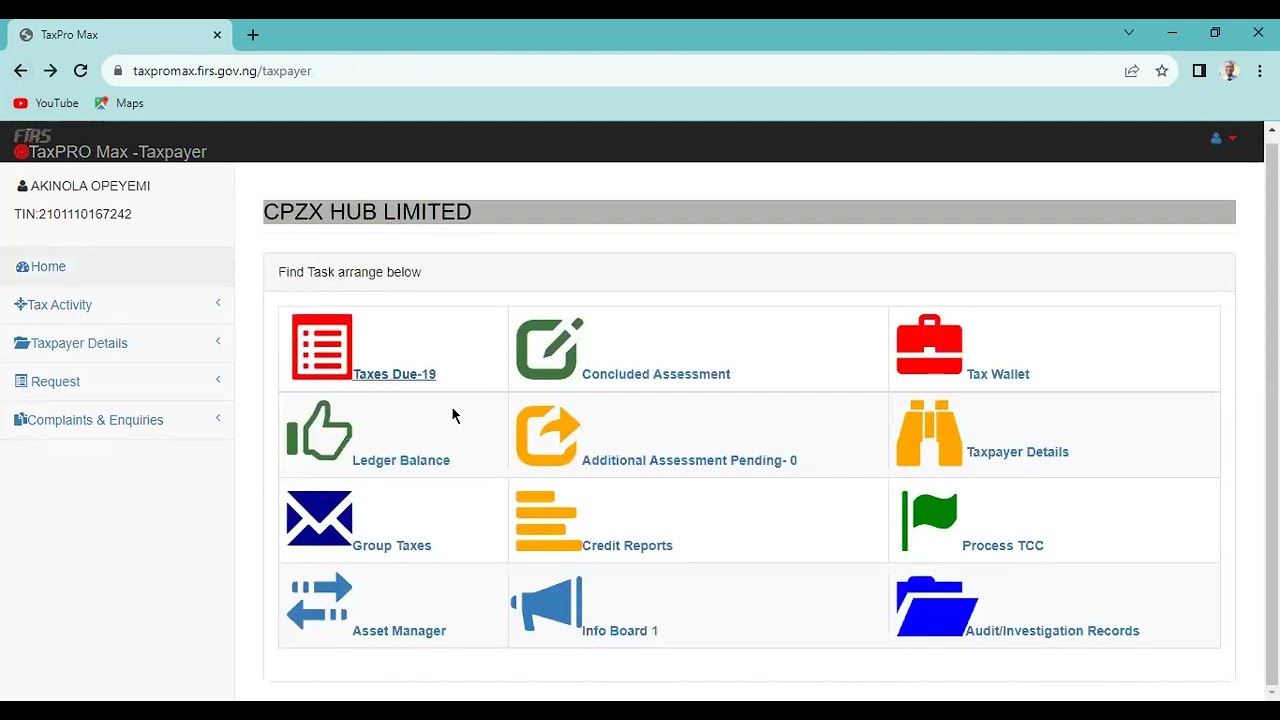Share this page via the address bar icon
The image size is (1280, 720).
point(1132,71)
